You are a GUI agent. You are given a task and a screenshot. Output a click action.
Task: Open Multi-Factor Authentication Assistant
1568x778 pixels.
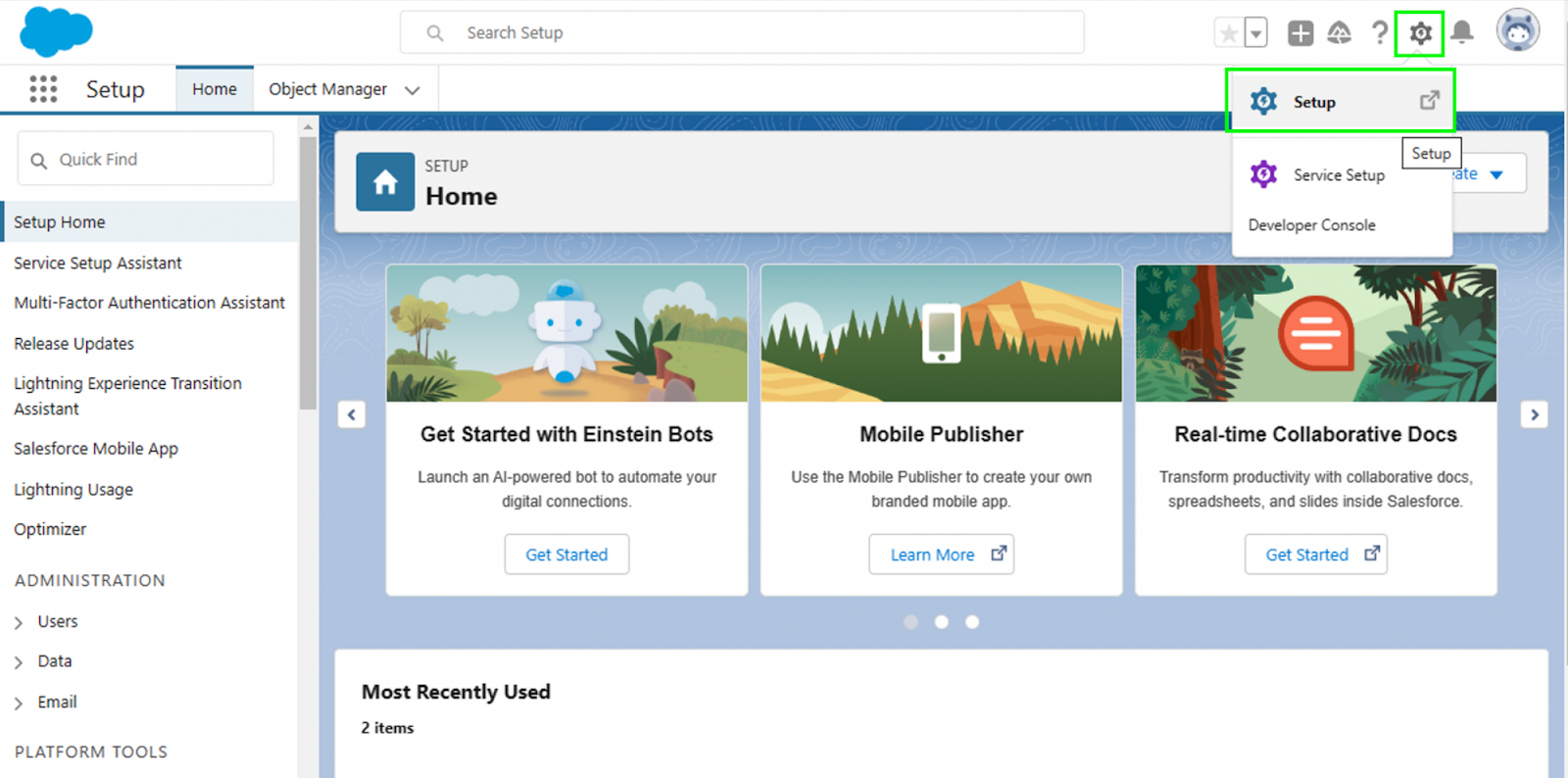tap(149, 303)
